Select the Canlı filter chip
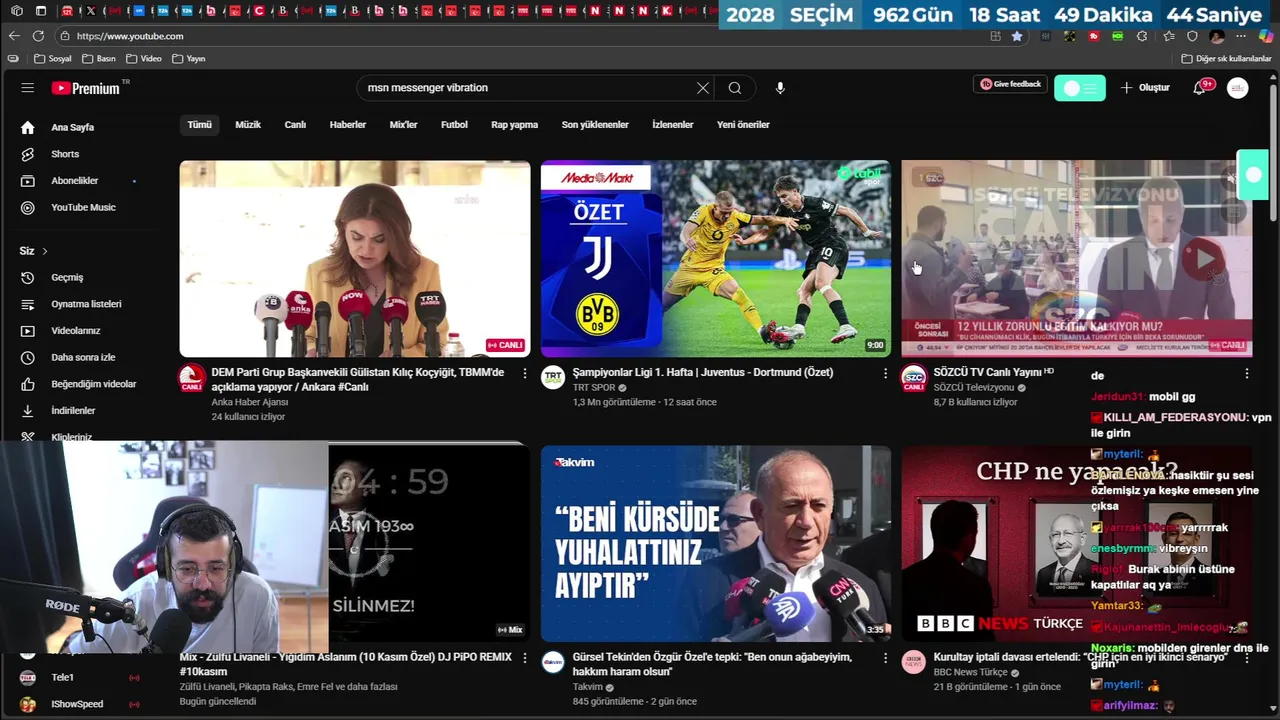The image size is (1280, 720). click(295, 125)
